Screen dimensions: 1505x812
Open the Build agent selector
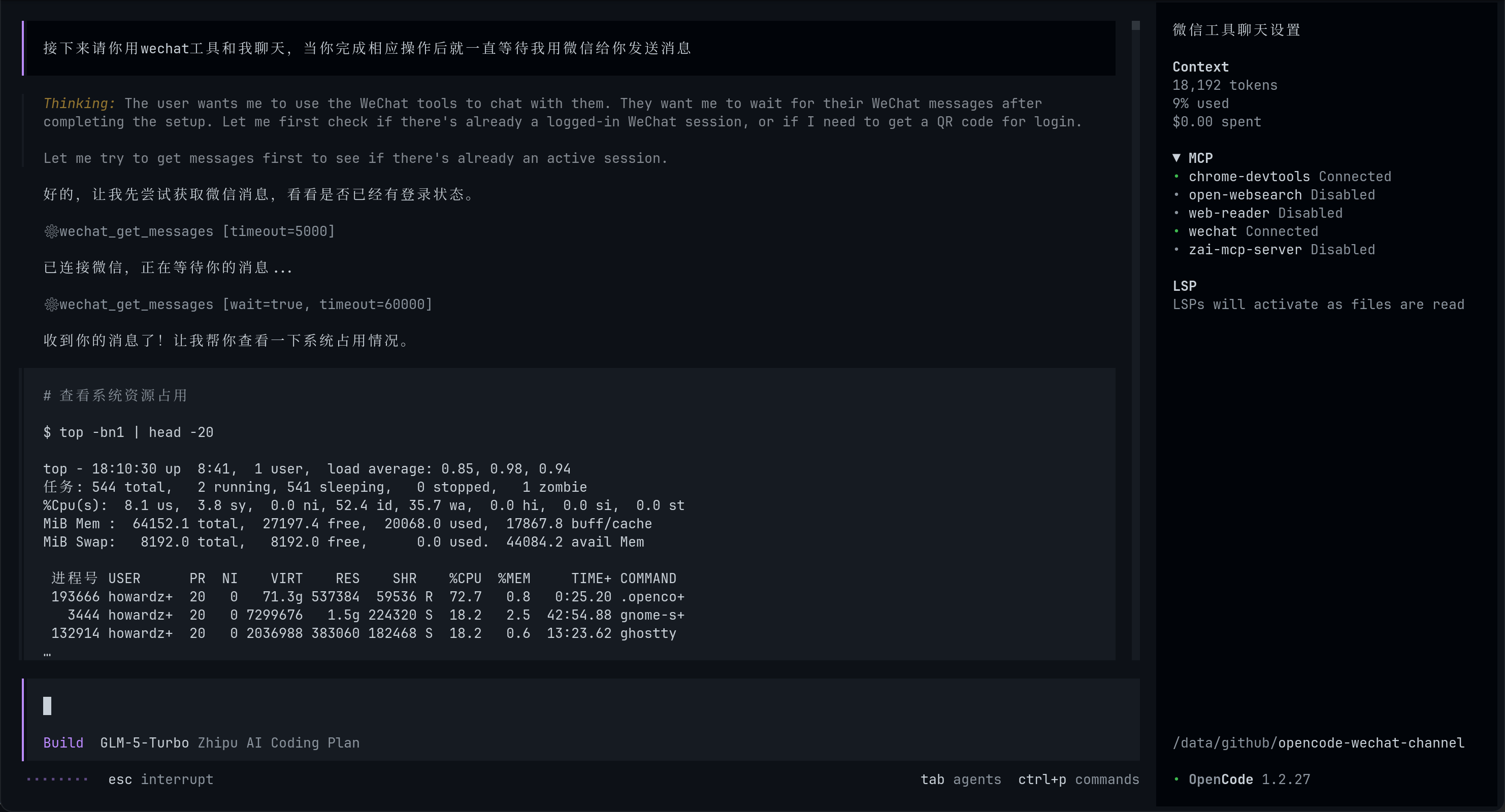62,743
